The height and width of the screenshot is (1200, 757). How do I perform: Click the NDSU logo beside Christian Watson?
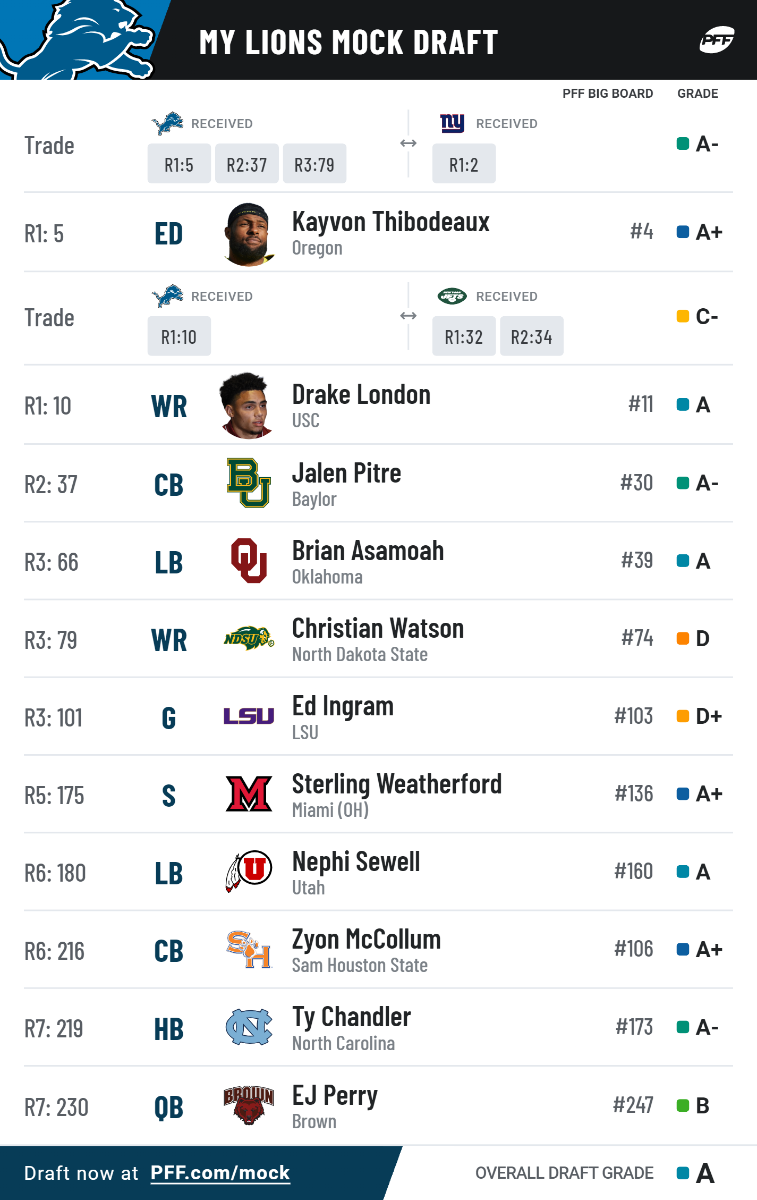[x=248, y=639]
